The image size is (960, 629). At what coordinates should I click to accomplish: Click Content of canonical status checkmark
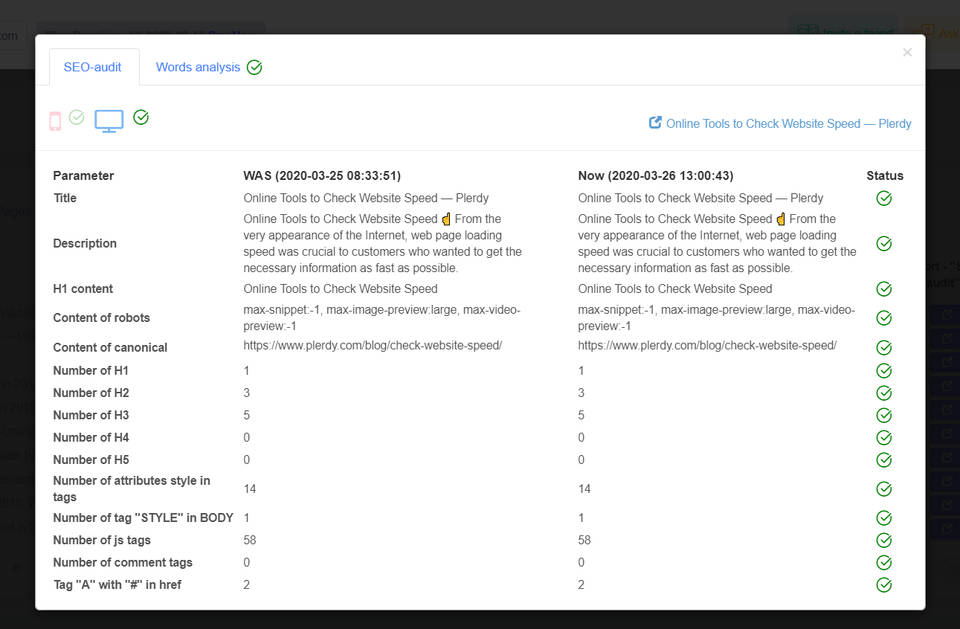tap(884, 348)
